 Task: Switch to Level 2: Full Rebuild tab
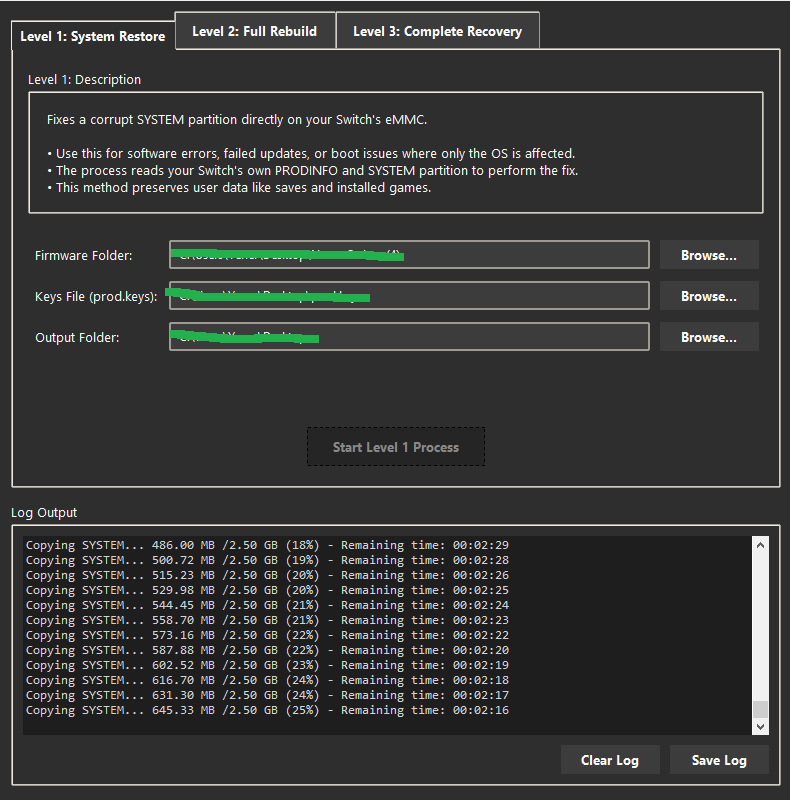pyautogui.click(x=254, y=31)
